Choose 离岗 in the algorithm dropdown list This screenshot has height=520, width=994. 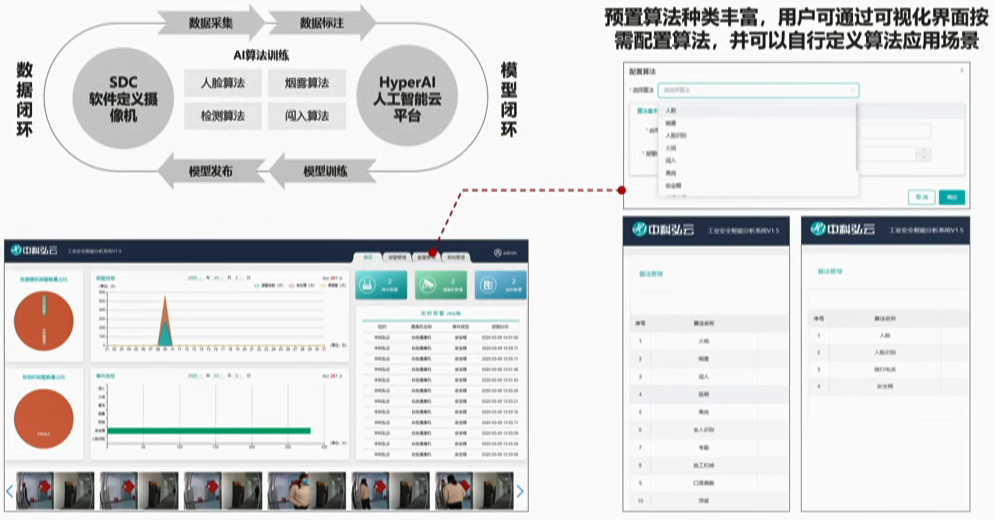pyautogui.click(x=757, y=173)
